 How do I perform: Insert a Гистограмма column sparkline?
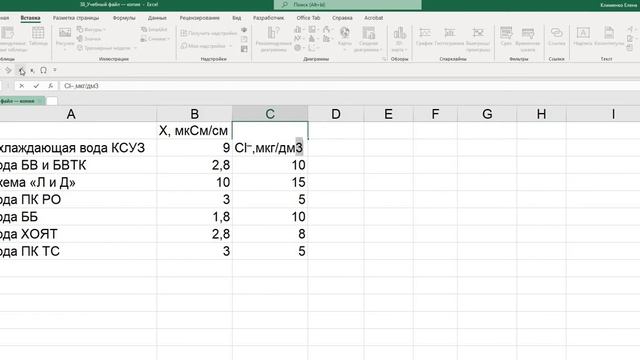(449, 36)
